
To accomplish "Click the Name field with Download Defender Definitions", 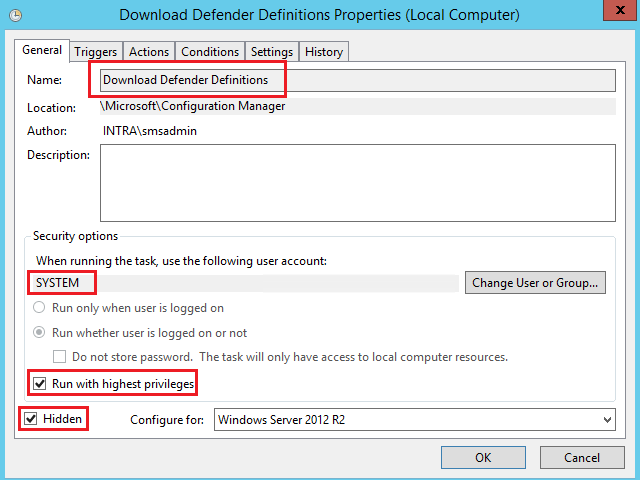I will coord(357,79).
